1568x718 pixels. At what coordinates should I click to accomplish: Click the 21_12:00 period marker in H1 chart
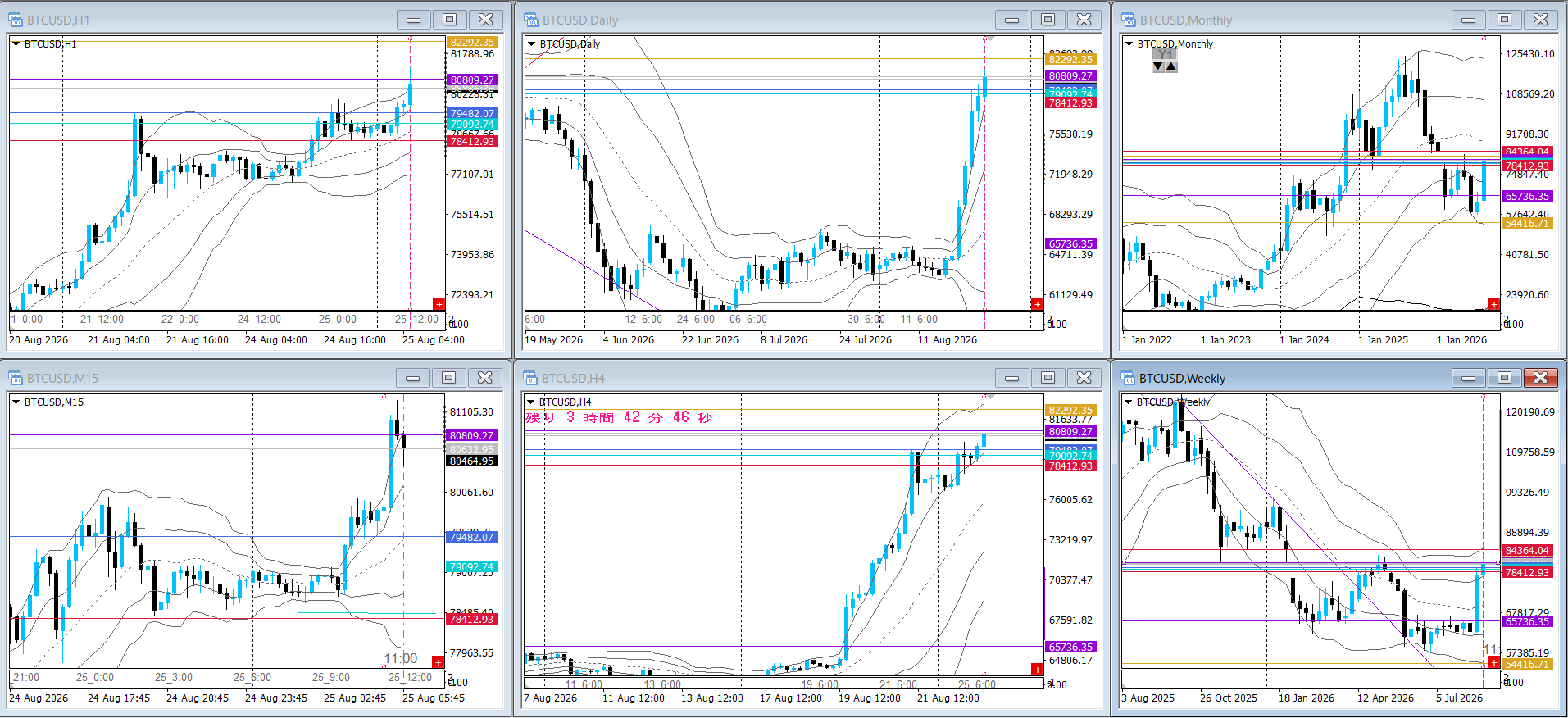(102, 320)
